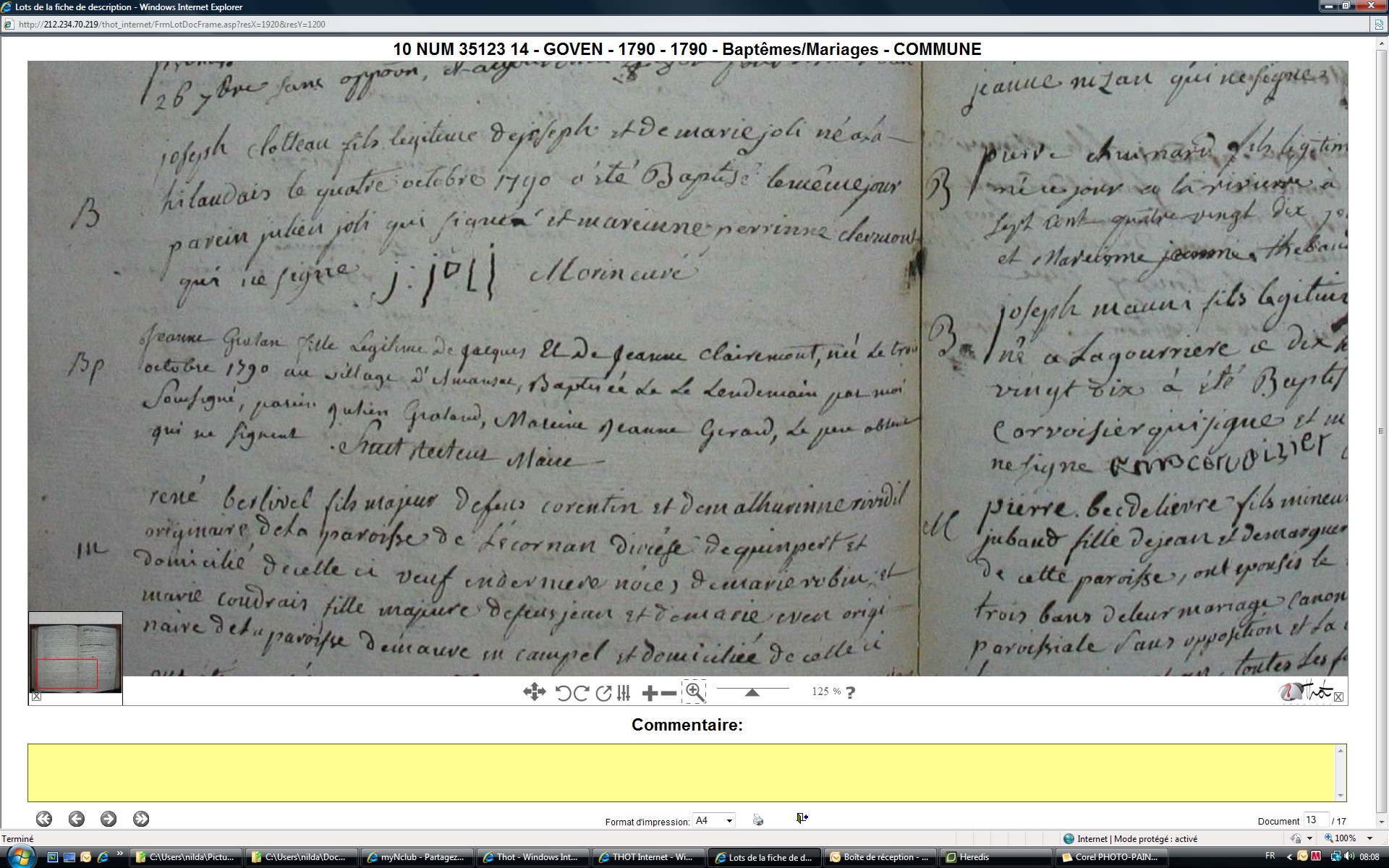
Task: Open the viewer help question mark
Action: (851, 692)
